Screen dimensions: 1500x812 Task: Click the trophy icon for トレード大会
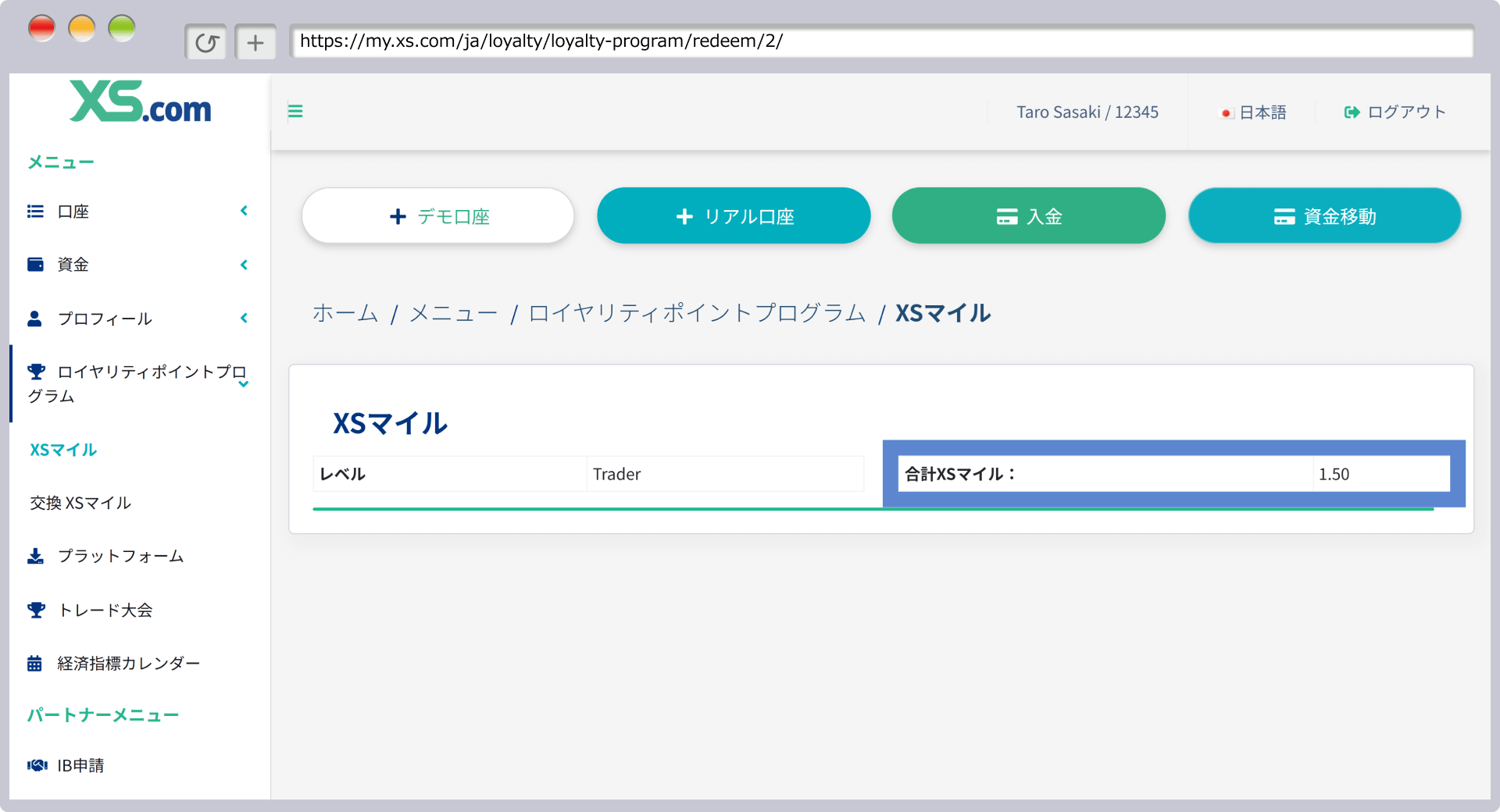36,610
